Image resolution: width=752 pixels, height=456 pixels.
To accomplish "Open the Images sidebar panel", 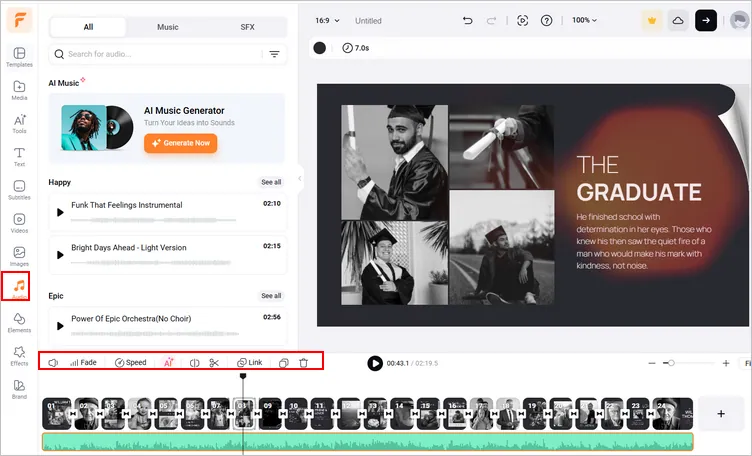I will pyautogui.click(x=19, y=256).
